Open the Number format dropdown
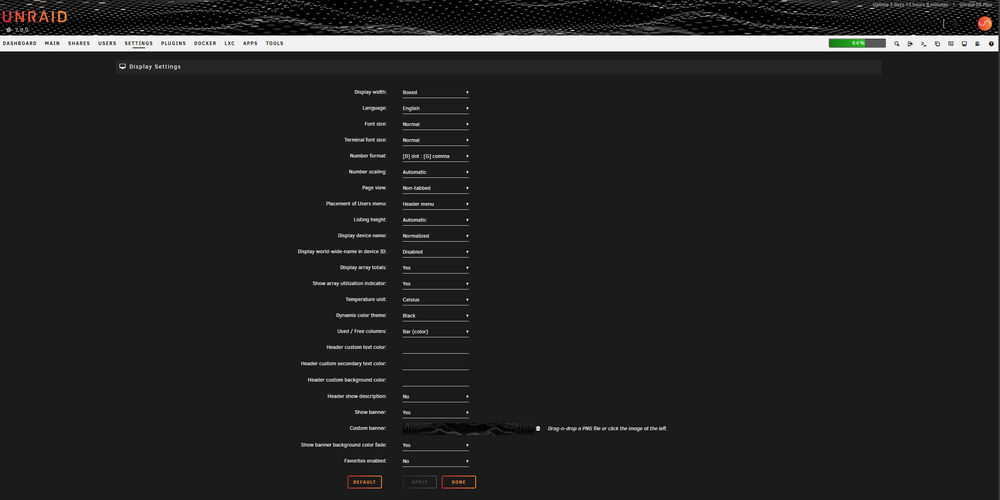1000x500 pixels. 436,156
